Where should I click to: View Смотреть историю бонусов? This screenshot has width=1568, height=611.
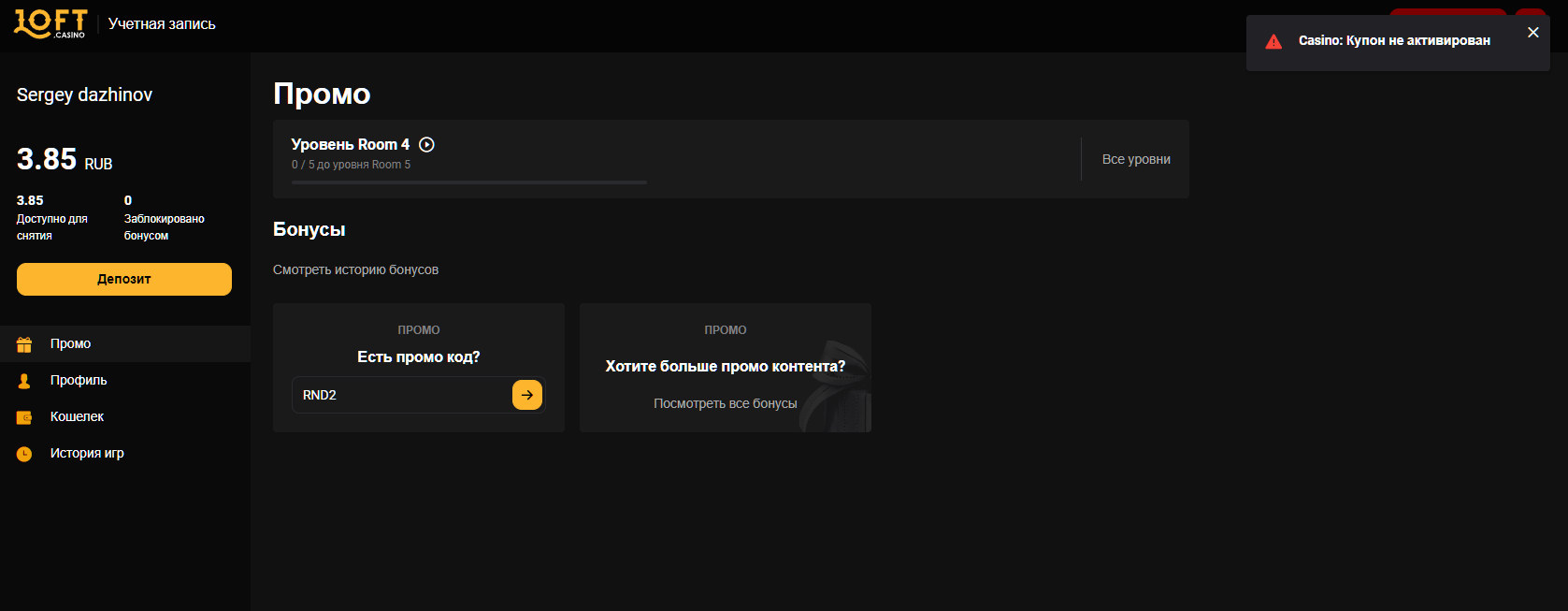pyautogui.click(x=355, y=269)
